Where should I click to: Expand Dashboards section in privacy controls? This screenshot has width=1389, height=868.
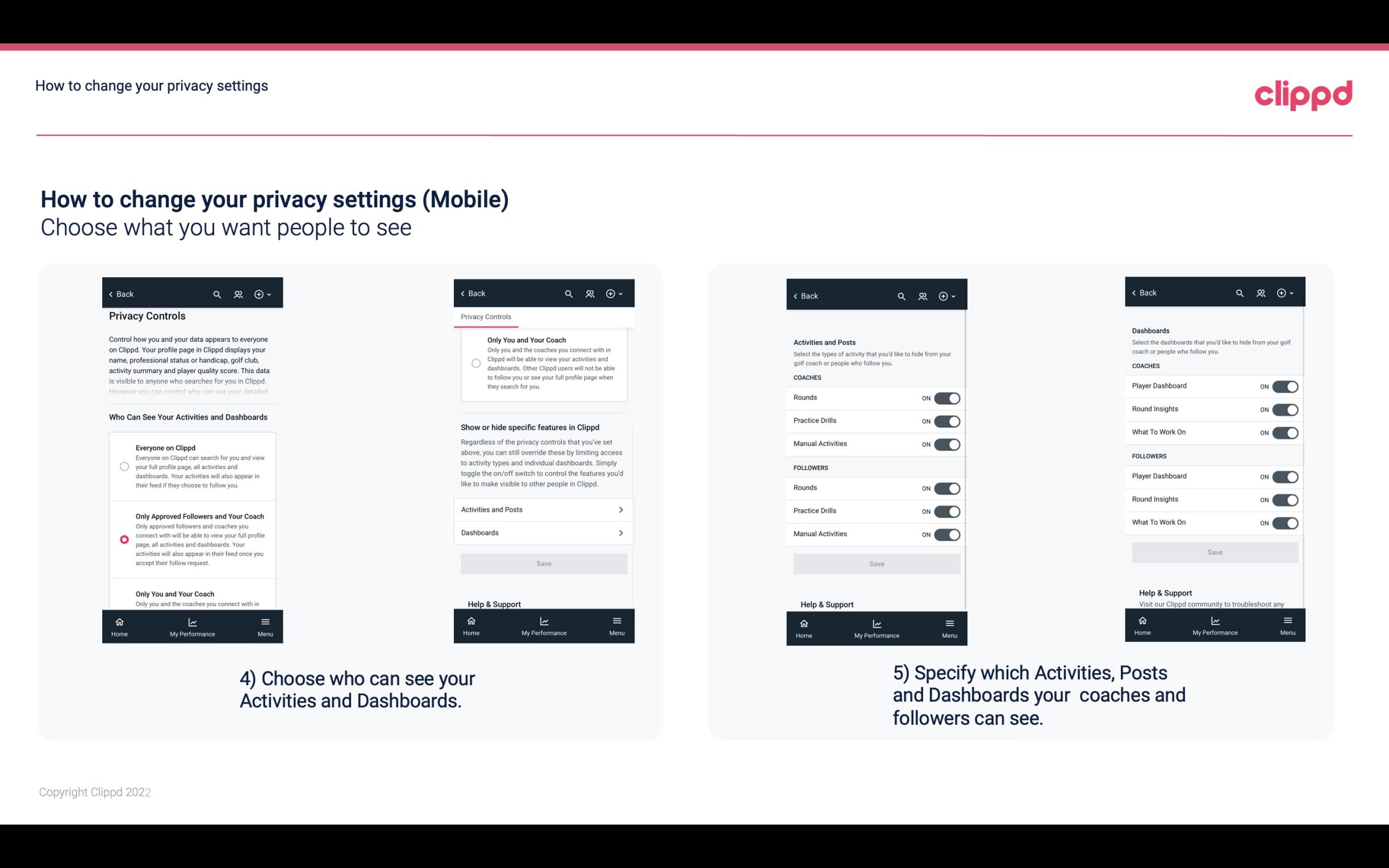coord(543,532)
